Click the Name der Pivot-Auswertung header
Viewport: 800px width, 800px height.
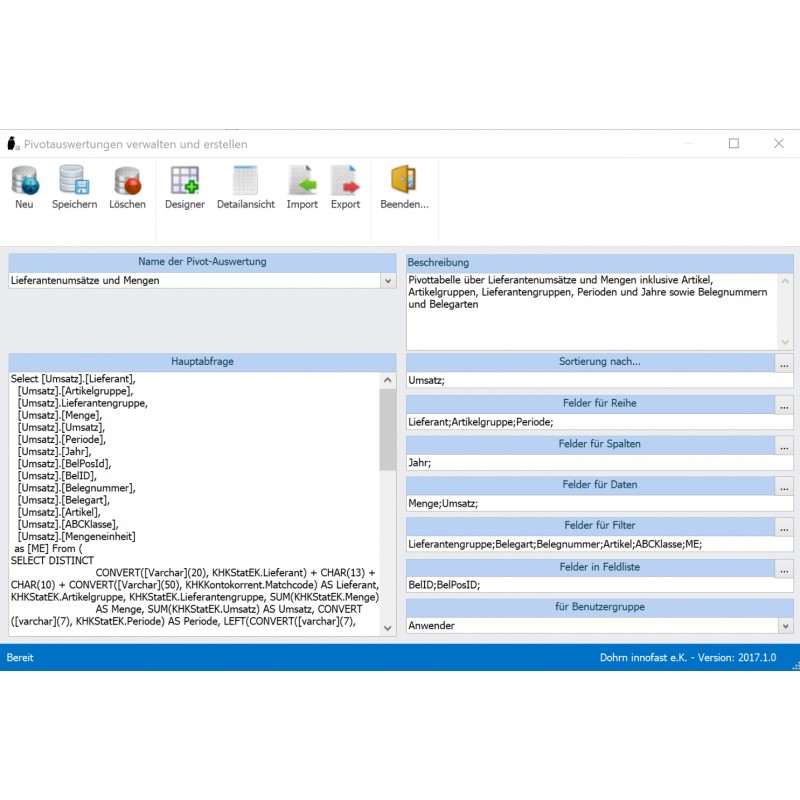[x=202, y=262]
